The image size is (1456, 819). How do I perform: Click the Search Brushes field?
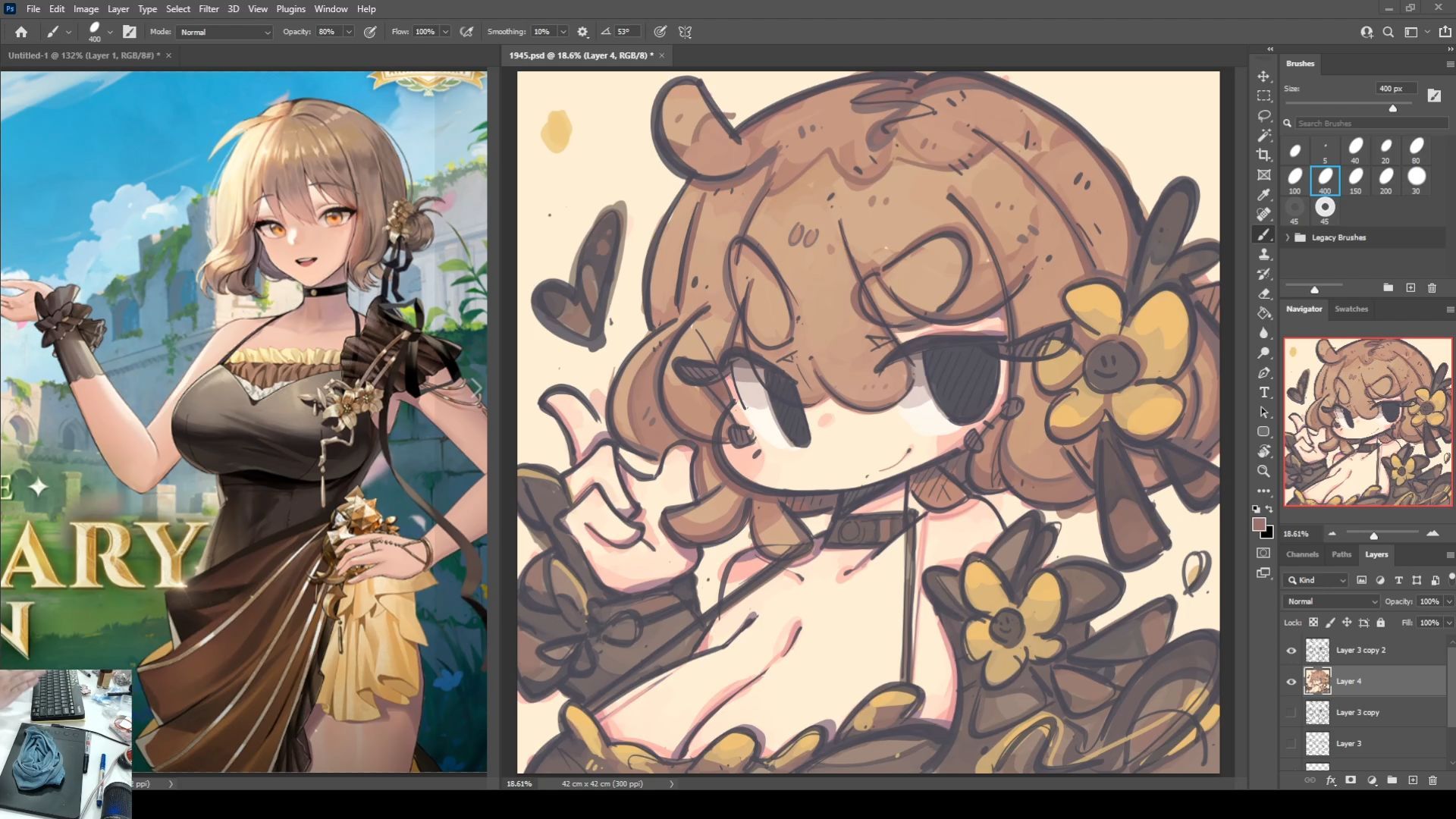[x=1371, y=123]
